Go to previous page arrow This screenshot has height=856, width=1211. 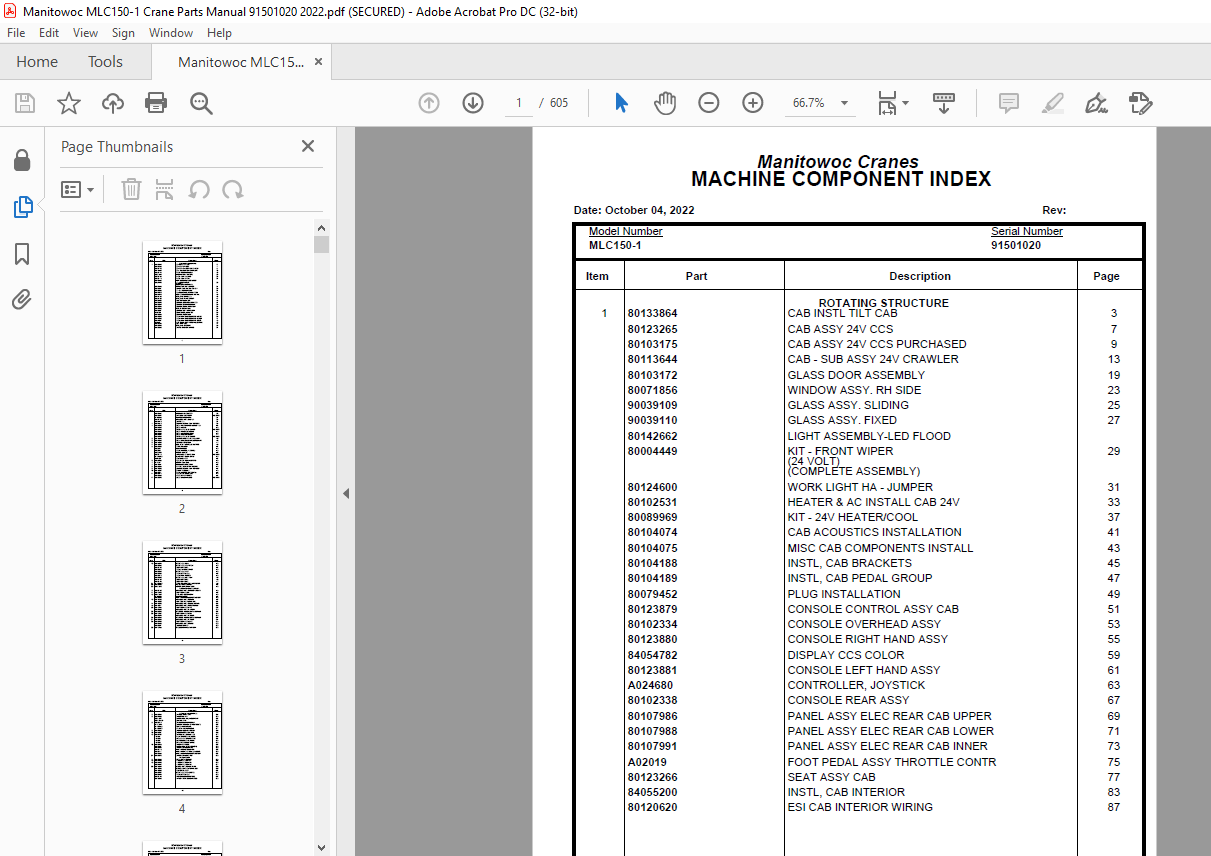429,103
